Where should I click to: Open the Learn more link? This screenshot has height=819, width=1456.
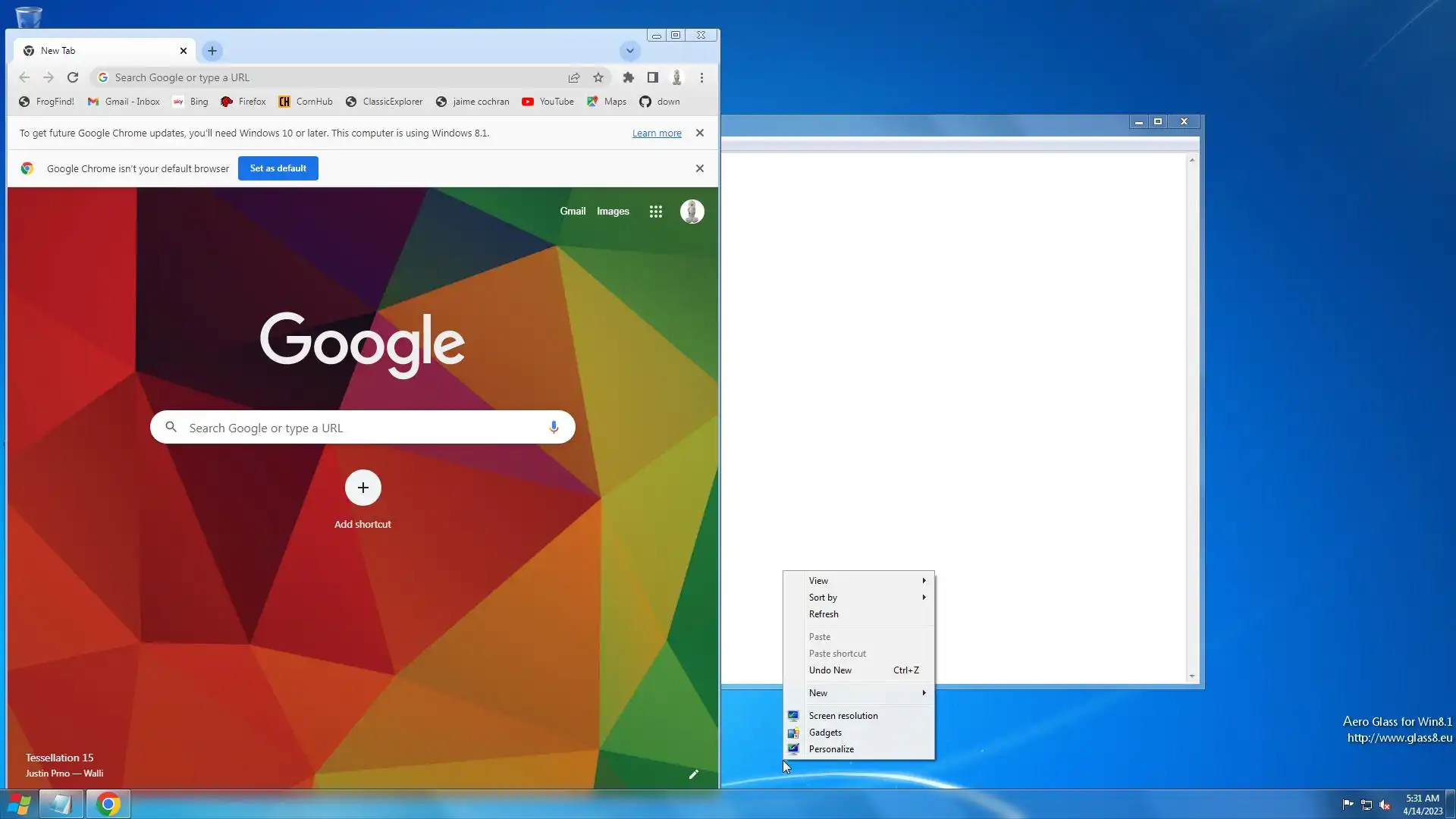pyautogui.click(x=657, y=133)
